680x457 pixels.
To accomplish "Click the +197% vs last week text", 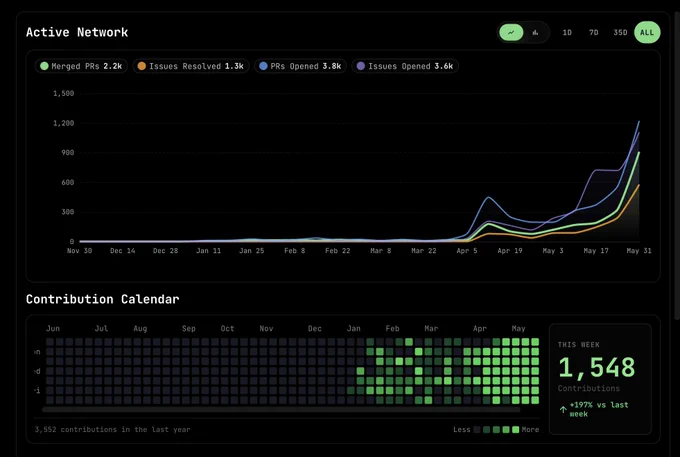I will (598, 409).
